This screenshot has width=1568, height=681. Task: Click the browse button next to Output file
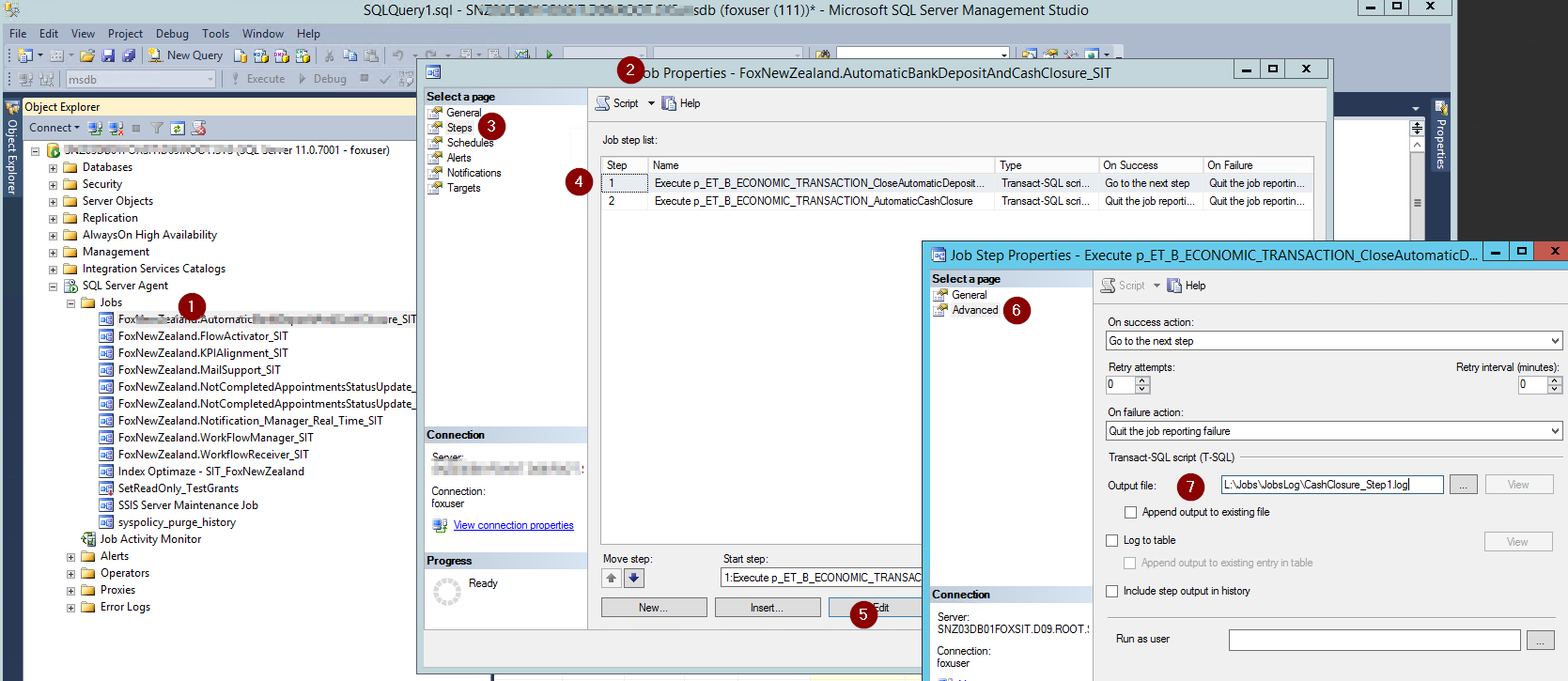coord(1463,485)
